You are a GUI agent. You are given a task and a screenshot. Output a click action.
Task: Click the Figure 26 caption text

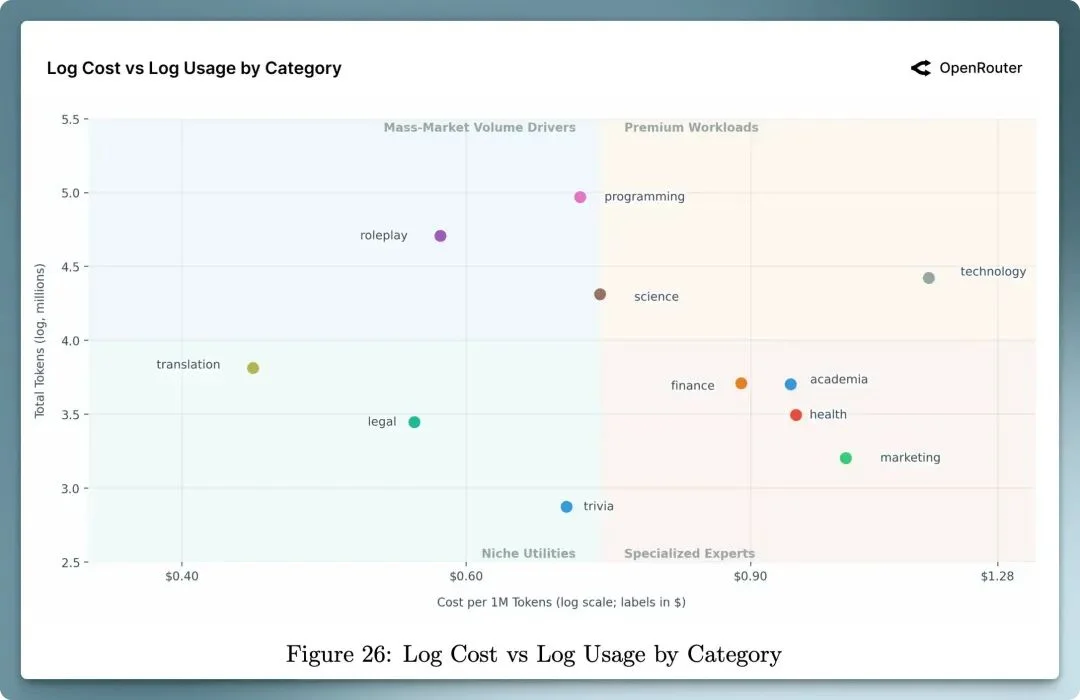click(533, 654)
